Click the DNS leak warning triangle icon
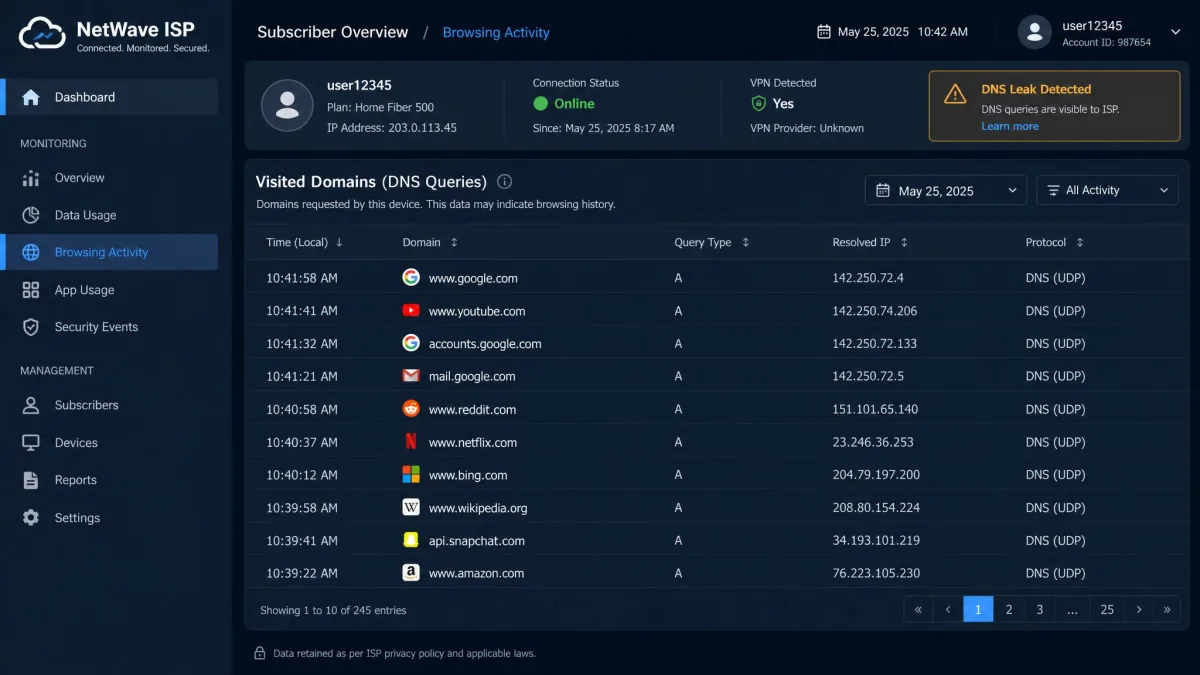 pos(956,94)
